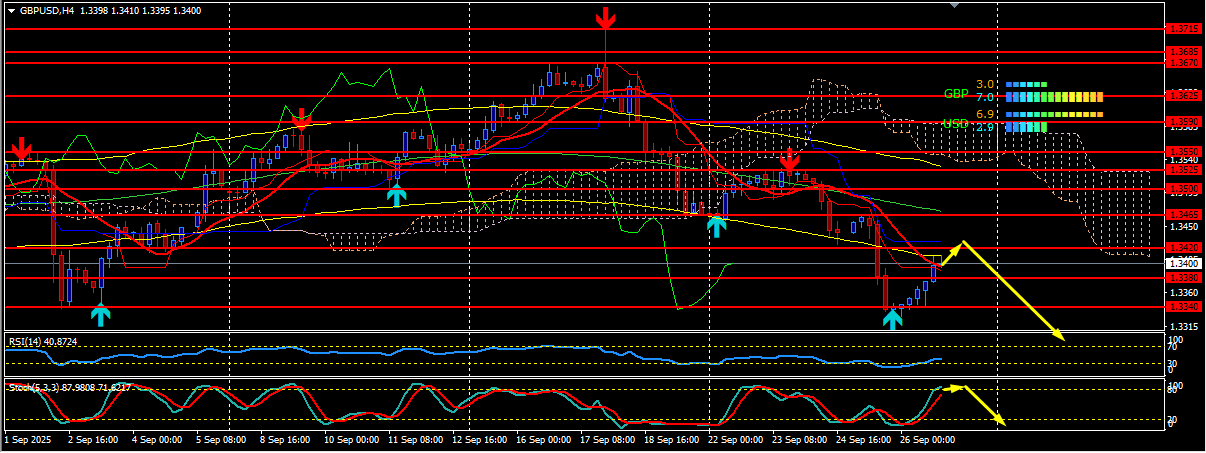Select the red sell signal arrow near 8 Sep
The width and height of the screenshot is (1206, 453).
(x=301, y=119)
